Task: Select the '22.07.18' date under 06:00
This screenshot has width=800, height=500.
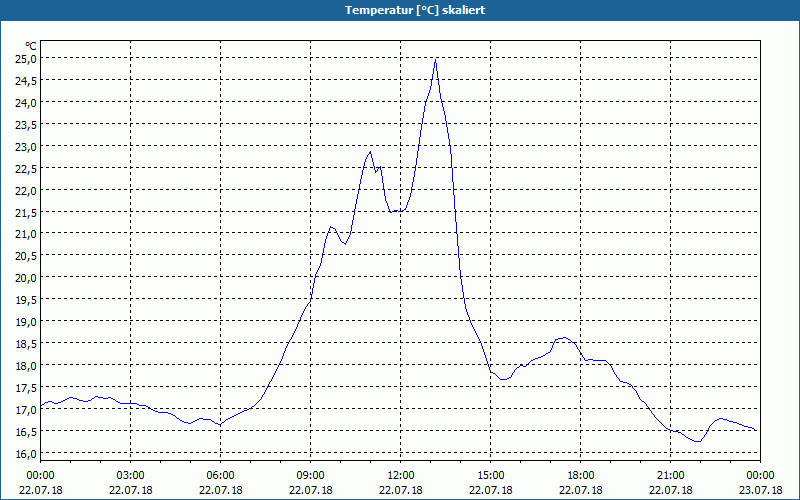Action: click(x=220, y=490)
